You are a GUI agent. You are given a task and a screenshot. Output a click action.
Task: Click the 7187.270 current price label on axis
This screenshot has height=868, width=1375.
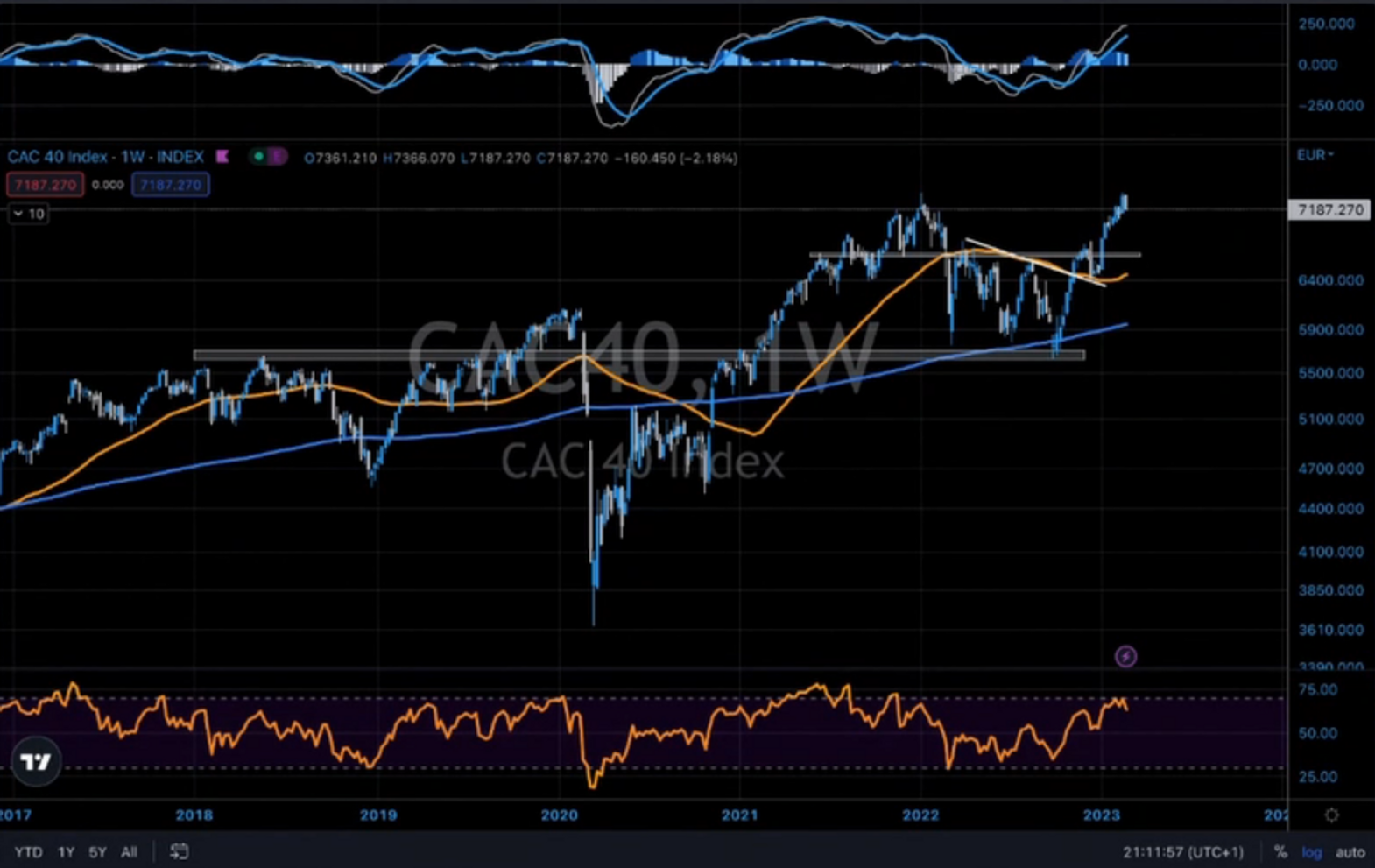(1329, 210)
